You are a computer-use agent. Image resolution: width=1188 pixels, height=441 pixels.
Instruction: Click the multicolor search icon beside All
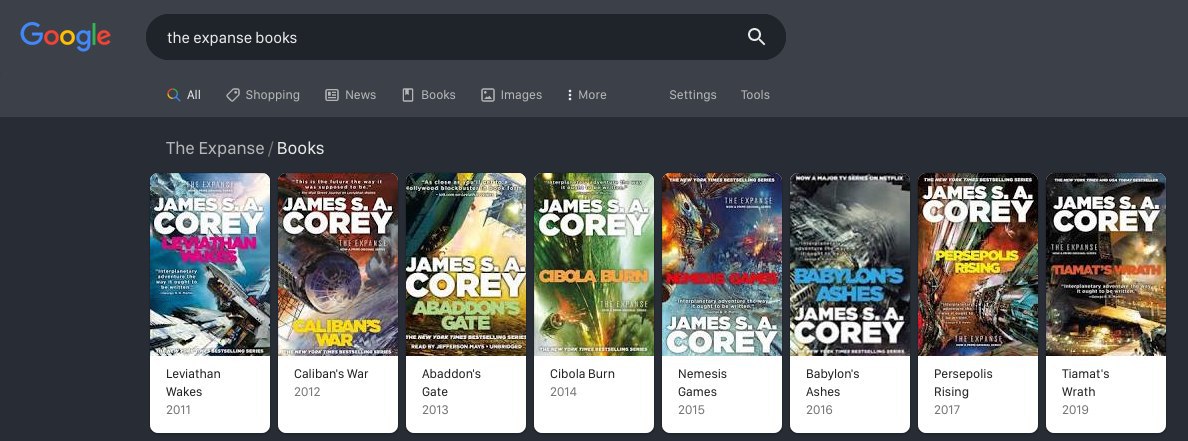(x=174, y=95)
